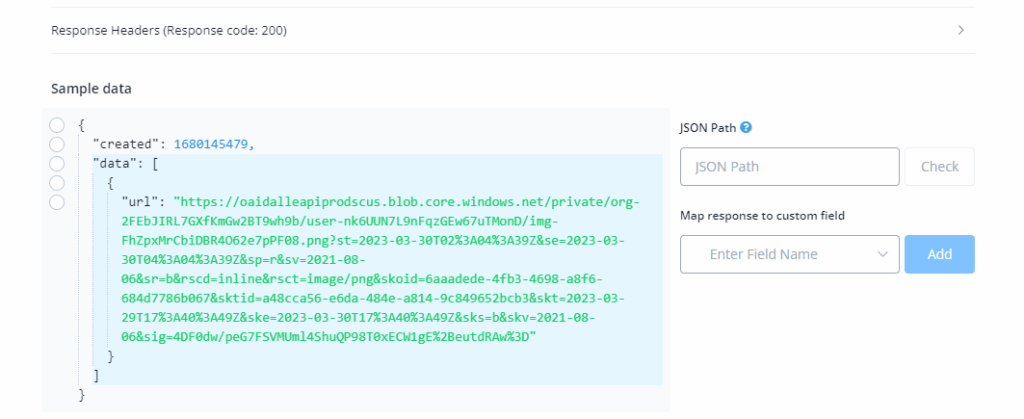Screen dimensions: 1024x419
Task: Click the Sample data heading
Action: [x=91, y=88]
